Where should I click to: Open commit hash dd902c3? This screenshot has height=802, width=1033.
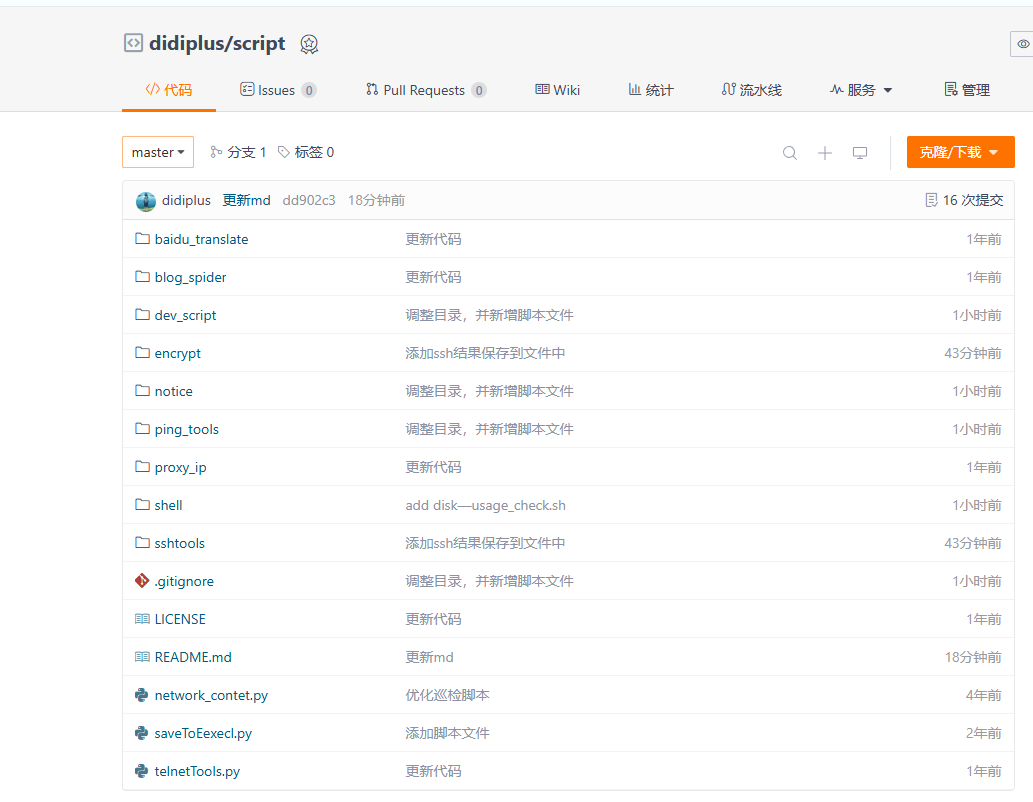pos(309,200)
